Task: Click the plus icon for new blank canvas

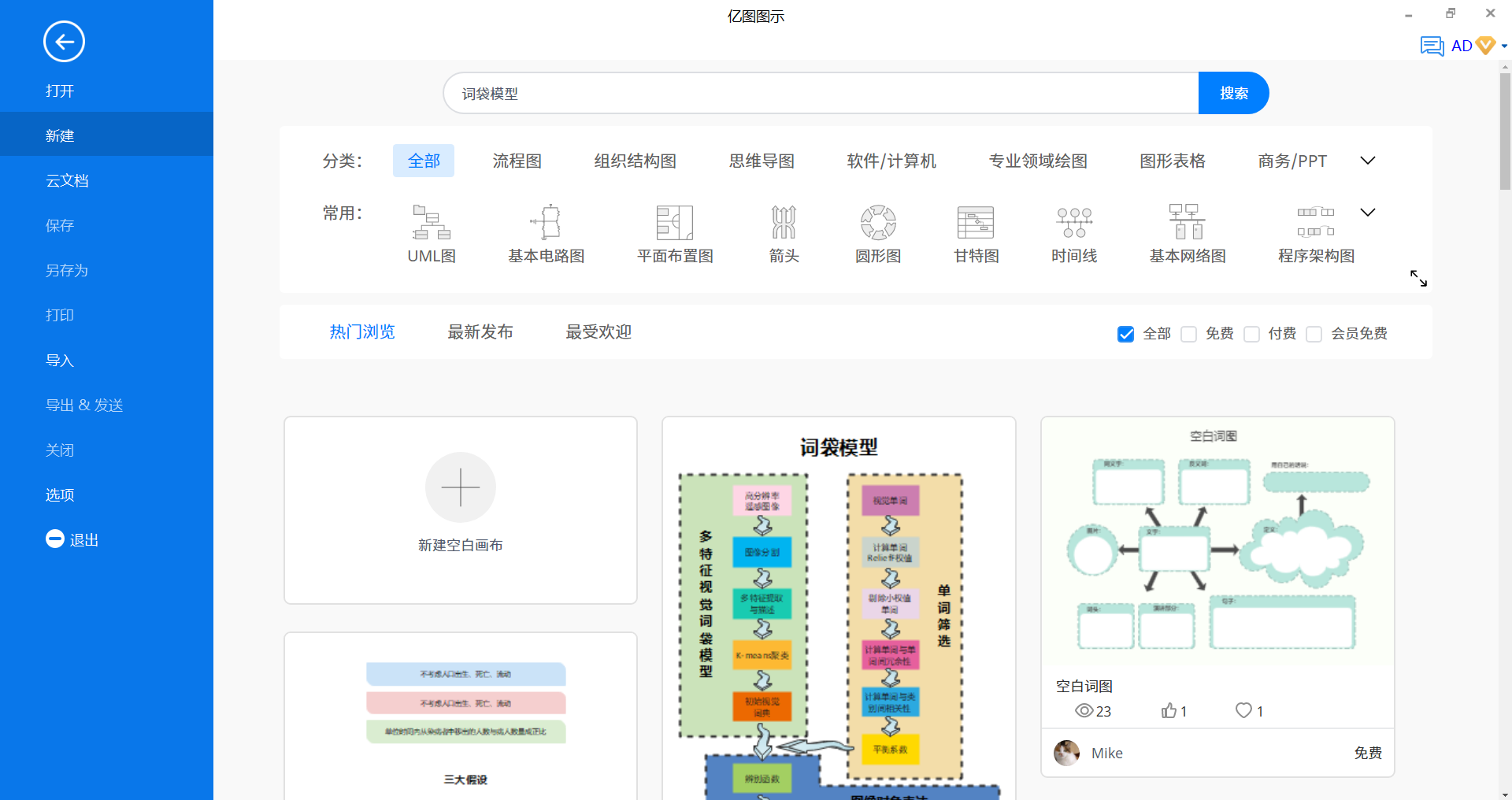Action: coord(461,487)
